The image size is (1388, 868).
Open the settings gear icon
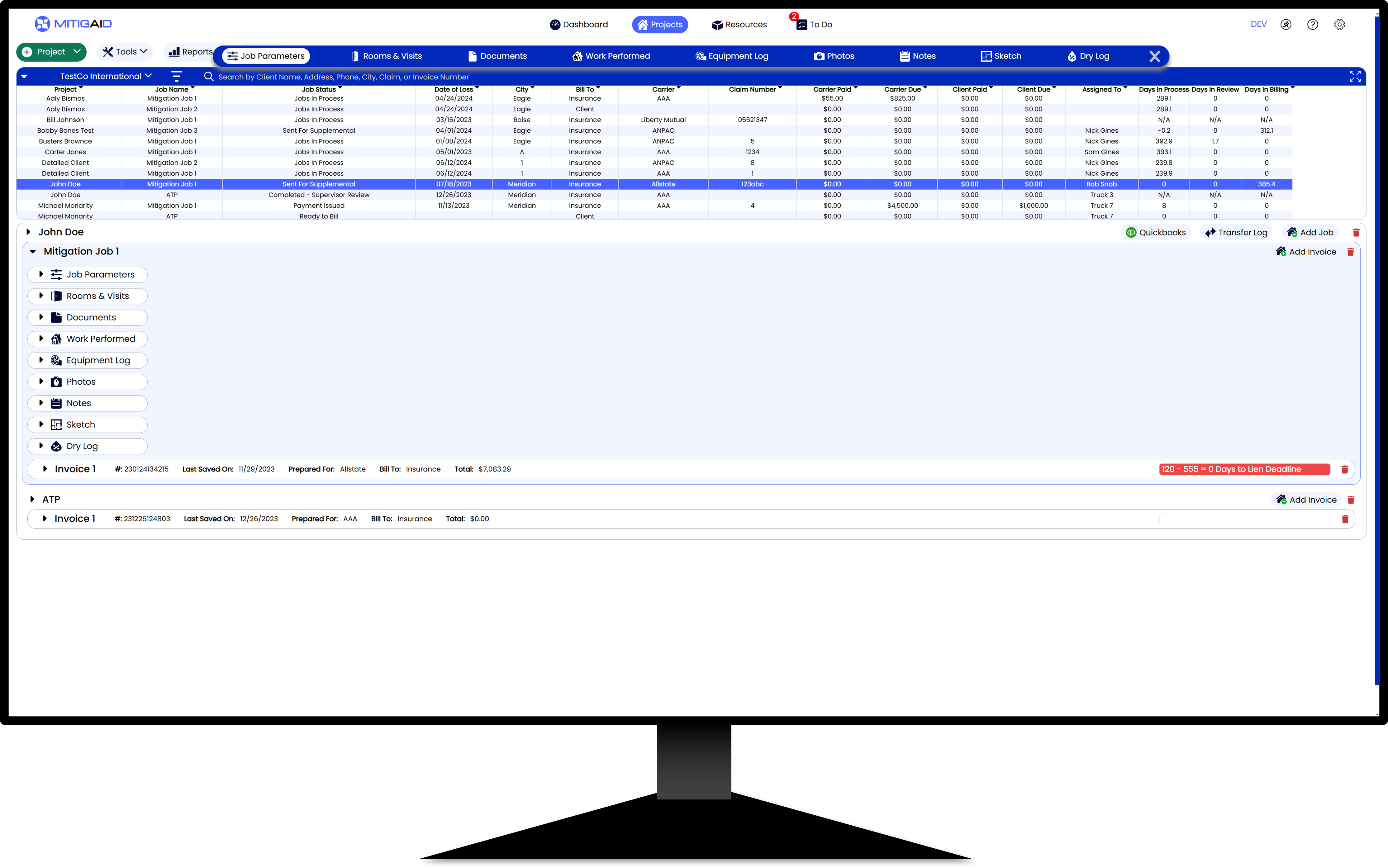click(x=1339, y=24)
